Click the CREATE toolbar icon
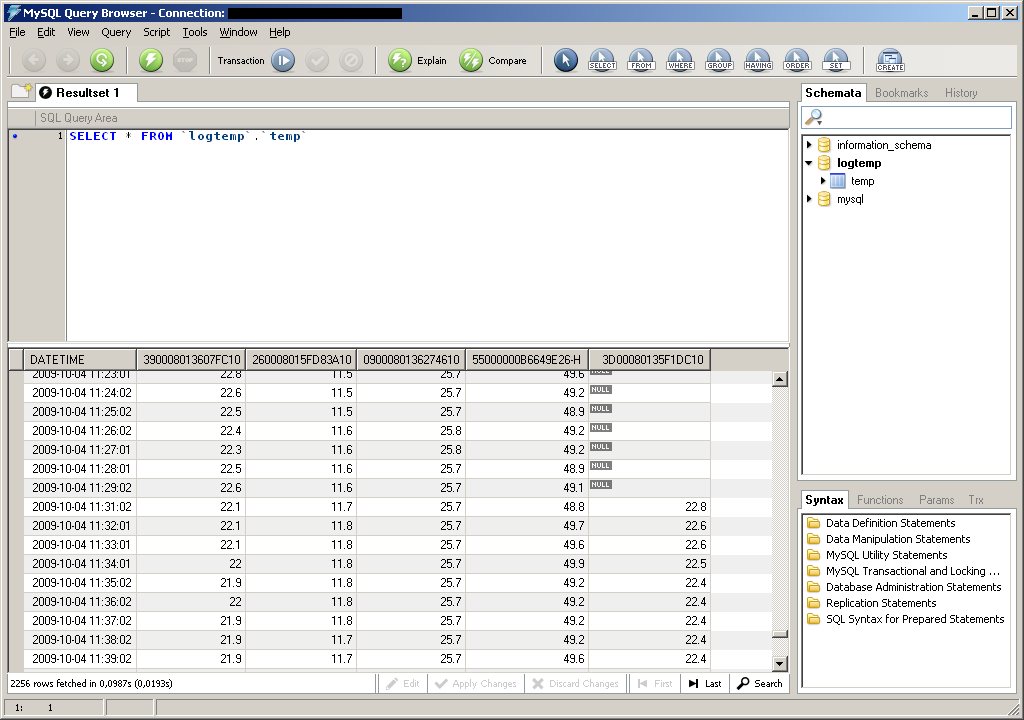This screenshot has height=720, width=1024. 889,61
